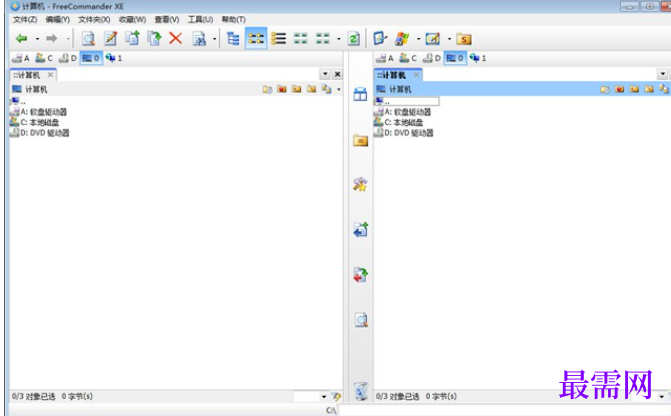Open the 收藏(W) menu
This screenshot has height=416, width=671.
[x=132, y=20]
